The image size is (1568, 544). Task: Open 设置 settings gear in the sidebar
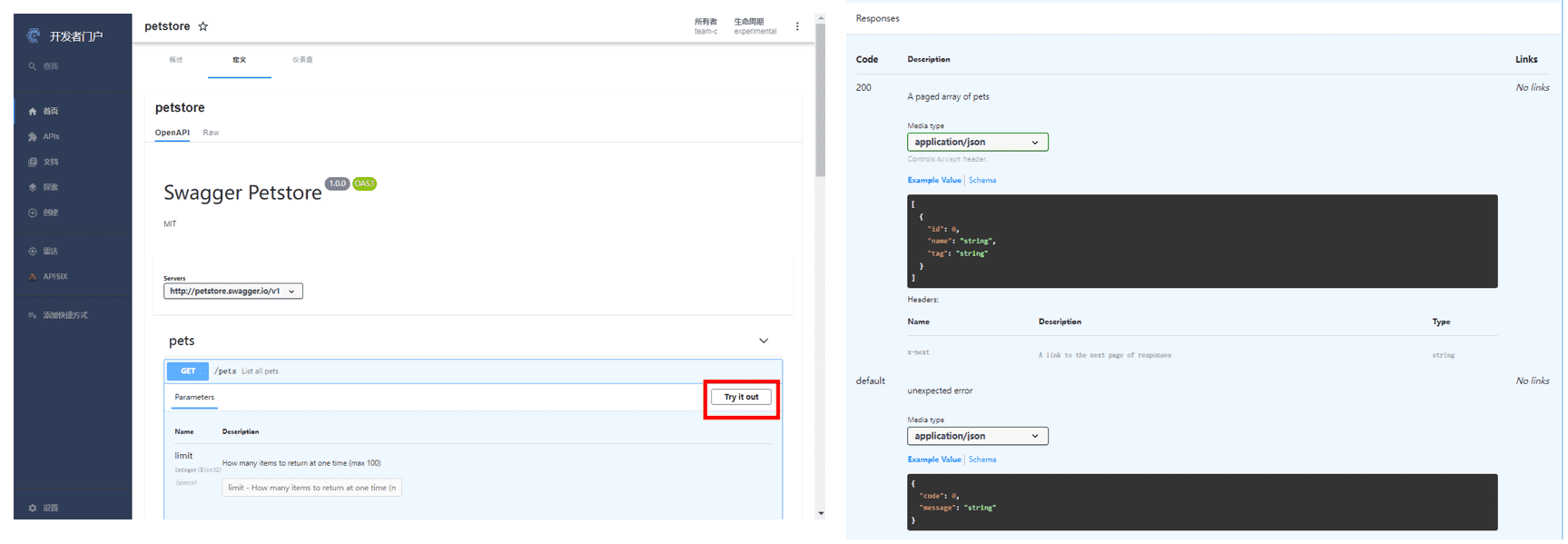[44, 508]
